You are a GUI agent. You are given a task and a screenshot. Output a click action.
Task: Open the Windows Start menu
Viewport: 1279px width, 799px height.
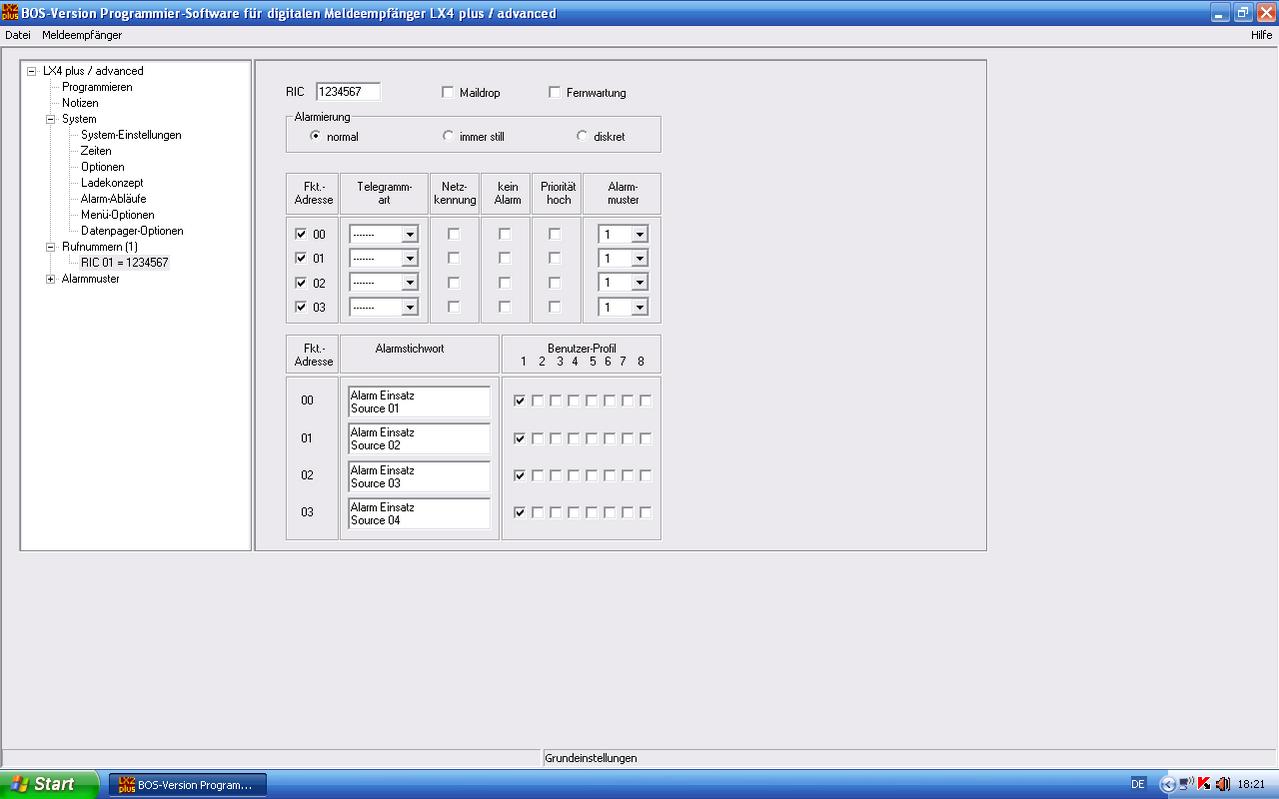50,784
